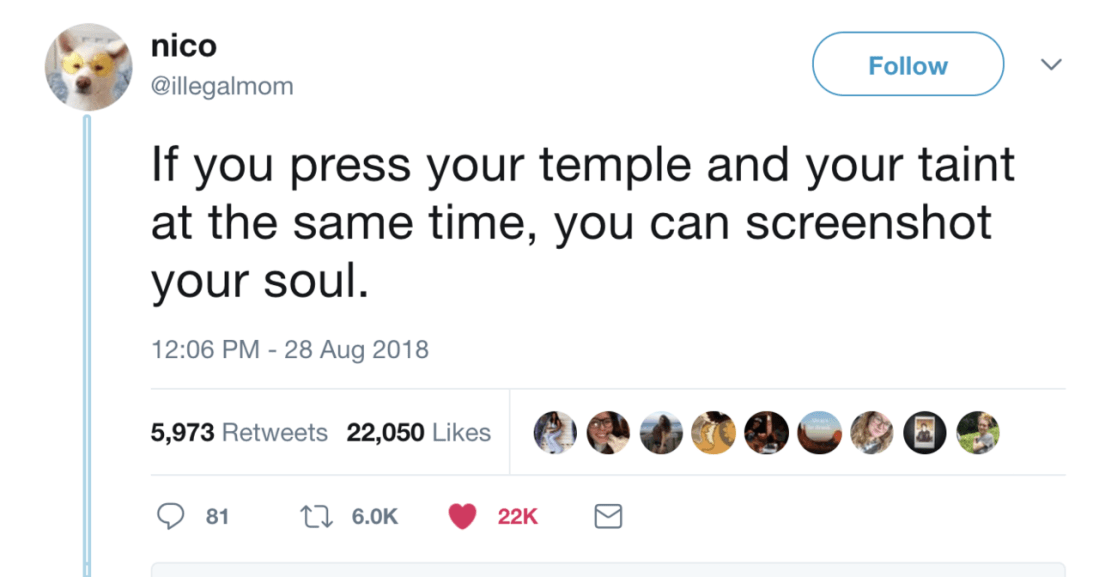The width and height of the screenshot is (1099, 577).
Task: Open the last liker avatar with greenery
Action: 978,433
